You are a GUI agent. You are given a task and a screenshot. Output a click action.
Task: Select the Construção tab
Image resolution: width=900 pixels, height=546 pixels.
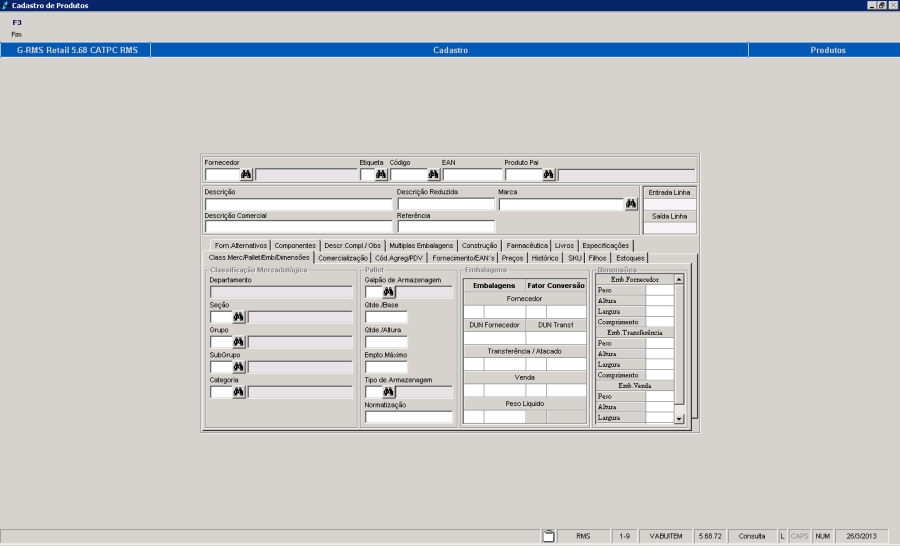click(479, 246)
